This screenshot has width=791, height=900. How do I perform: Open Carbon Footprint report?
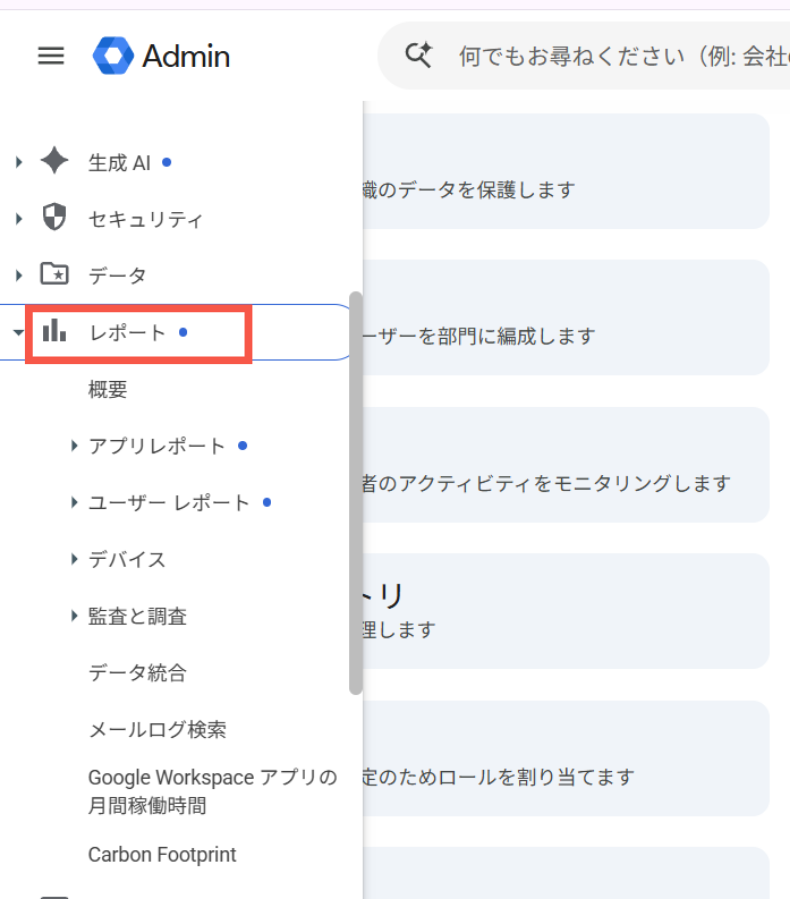[162, 855]
